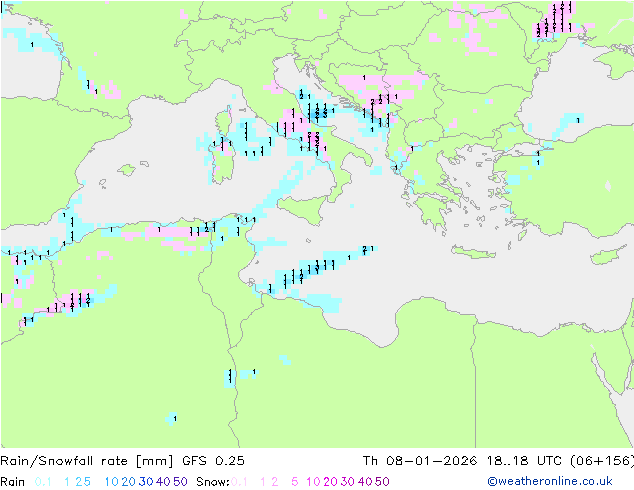The width and height of the screenshot is (634, 490).
Task: Select snow legend value 30
Action: click(347, 482)
